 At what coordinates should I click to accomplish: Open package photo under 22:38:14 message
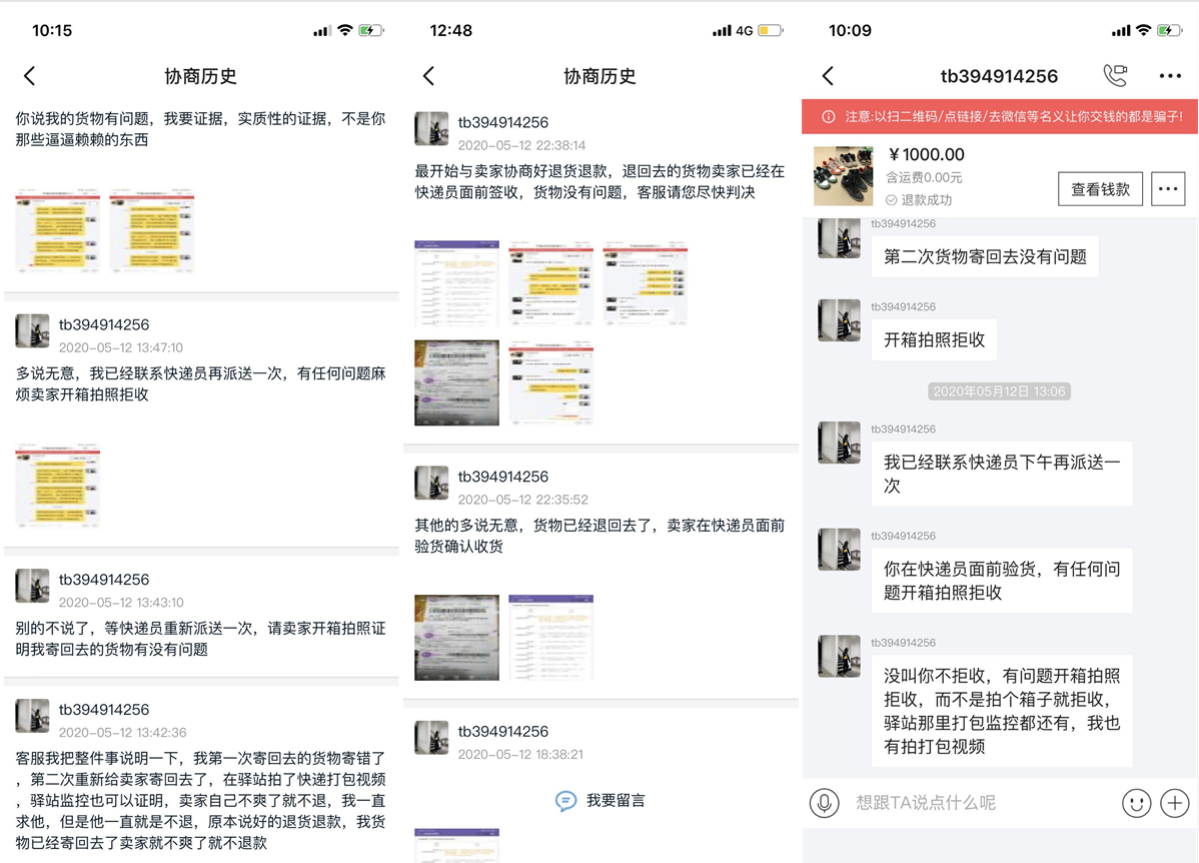pos(457,382)
